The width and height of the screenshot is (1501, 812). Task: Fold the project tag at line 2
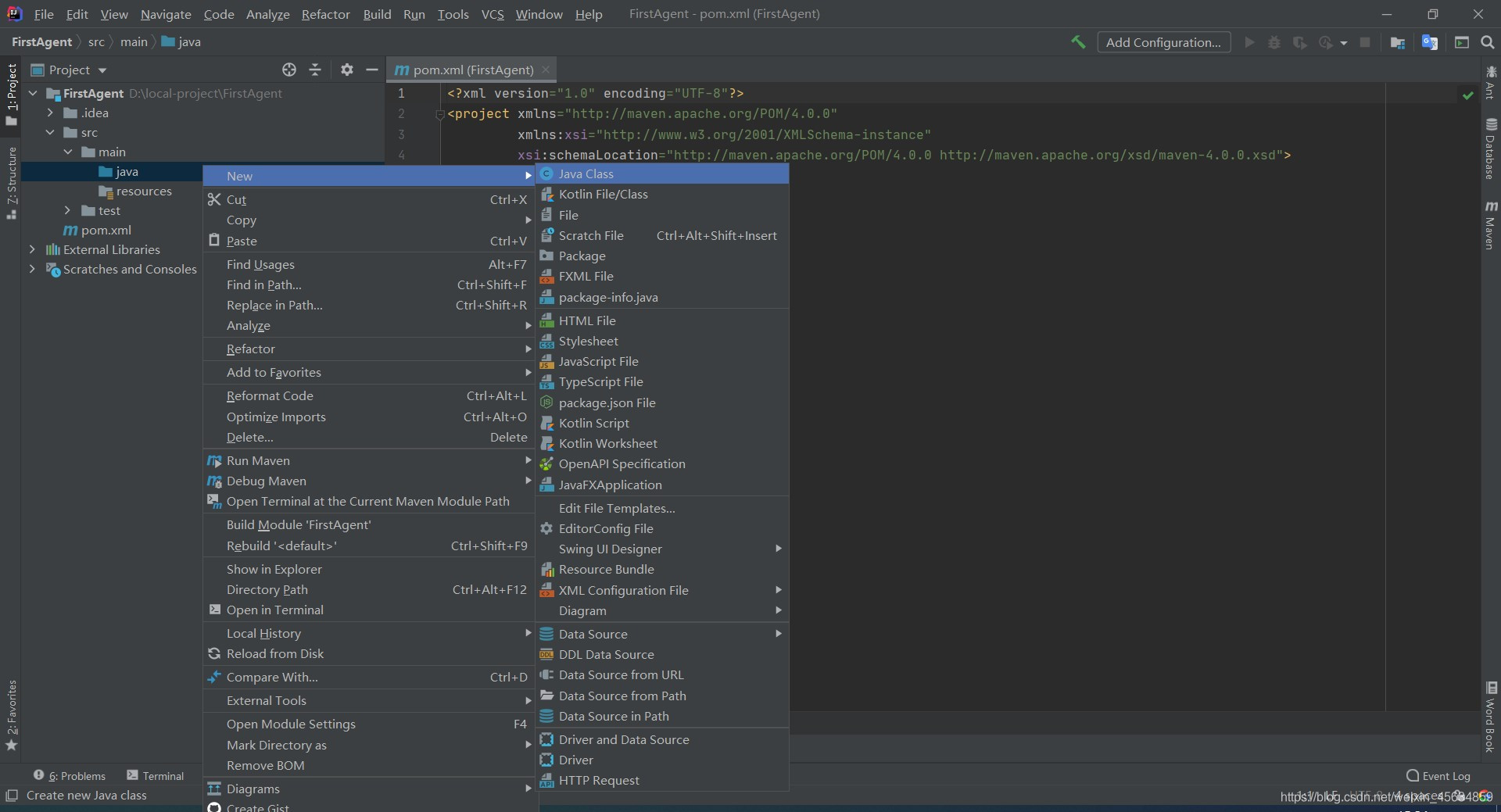(x=439, y=115)
